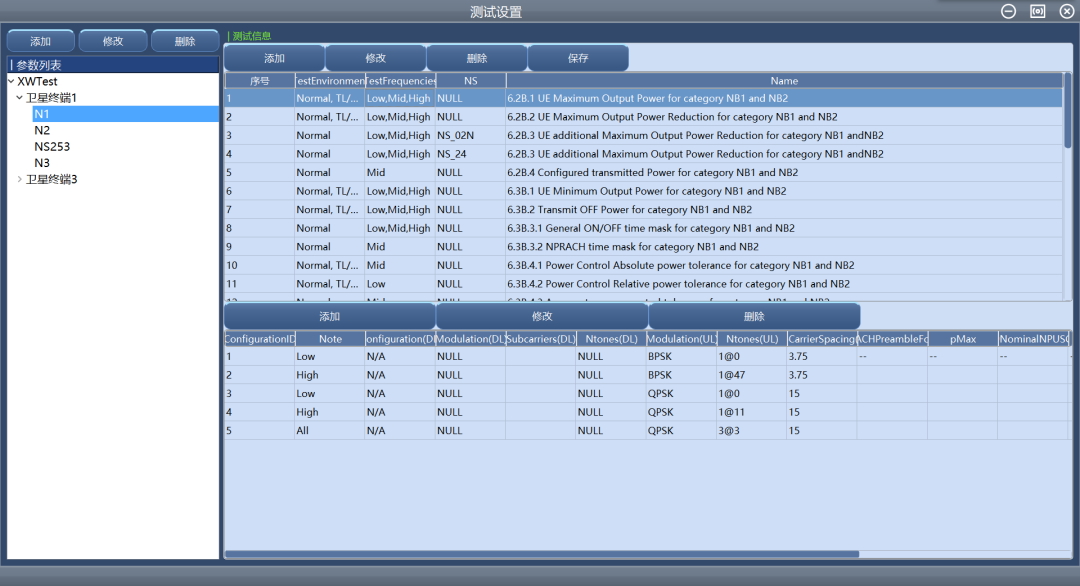Choose N3 under 卫星终端1
The width and height of the screenshot is (1080, 586).
coord(42,163)
